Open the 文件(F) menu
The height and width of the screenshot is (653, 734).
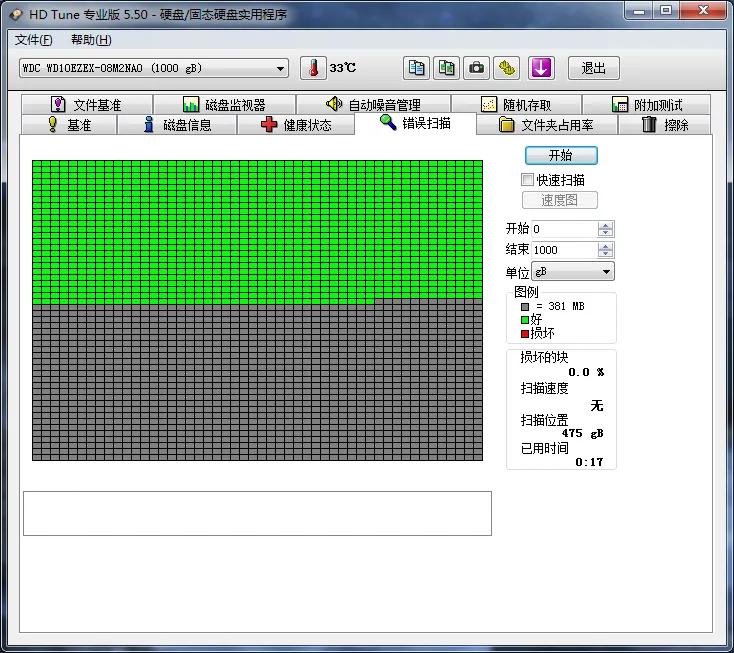pos(33,40)
